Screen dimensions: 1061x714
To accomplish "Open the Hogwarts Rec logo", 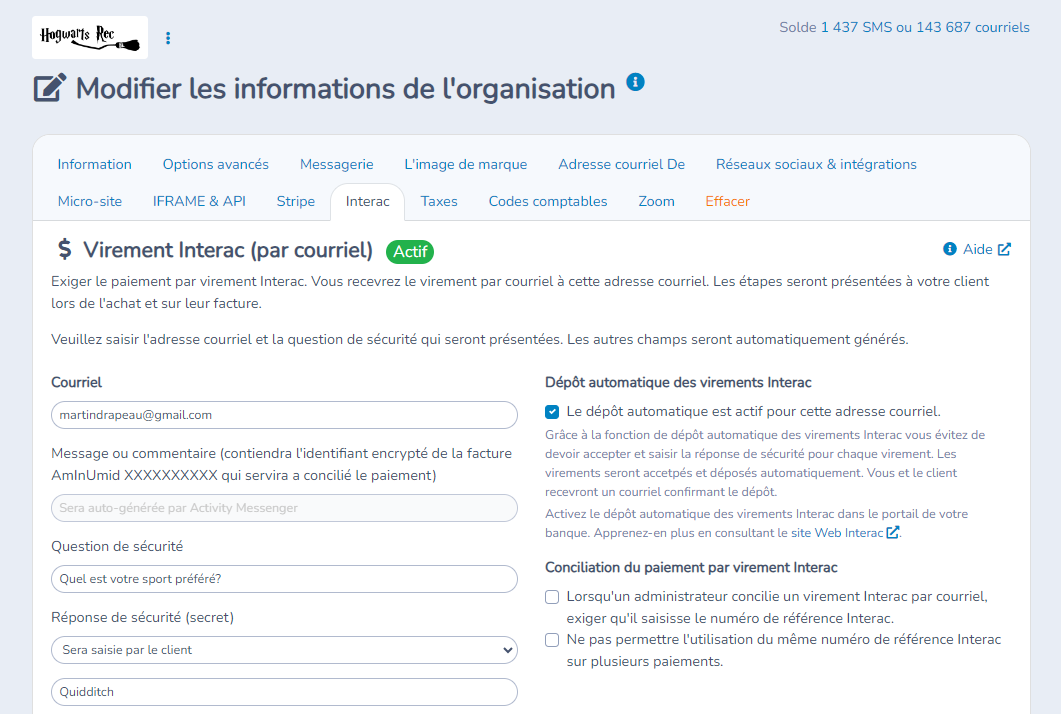I will pos(90,37).
